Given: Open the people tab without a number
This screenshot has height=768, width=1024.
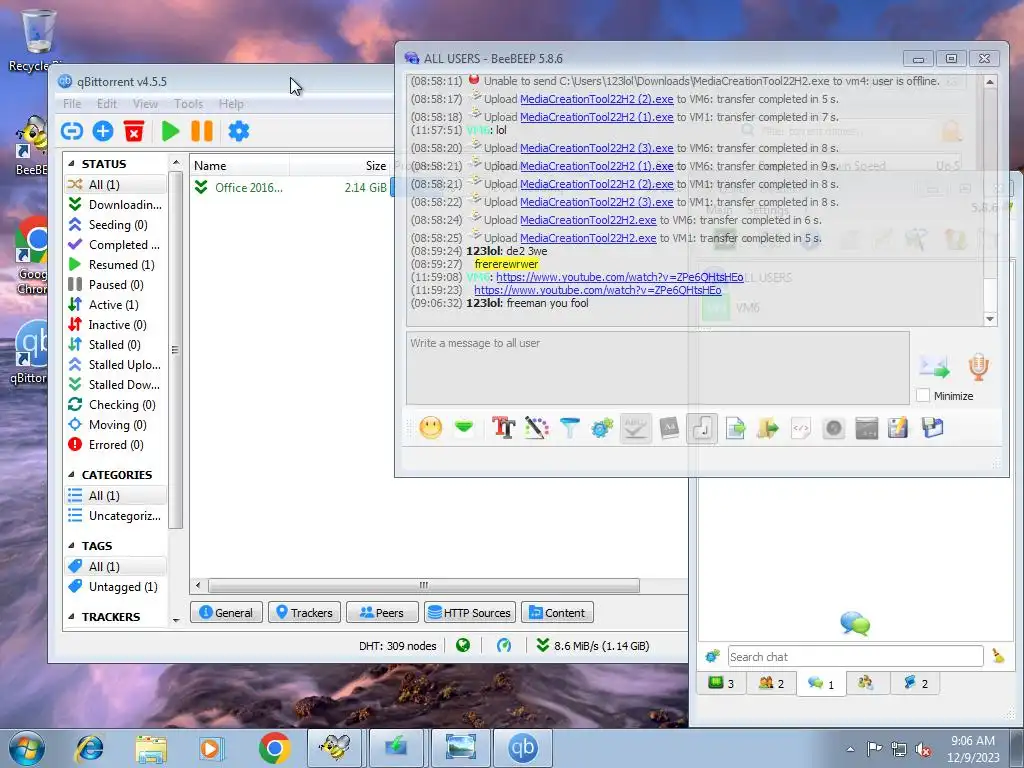Looking at the screenshot, I should [866, 683].
